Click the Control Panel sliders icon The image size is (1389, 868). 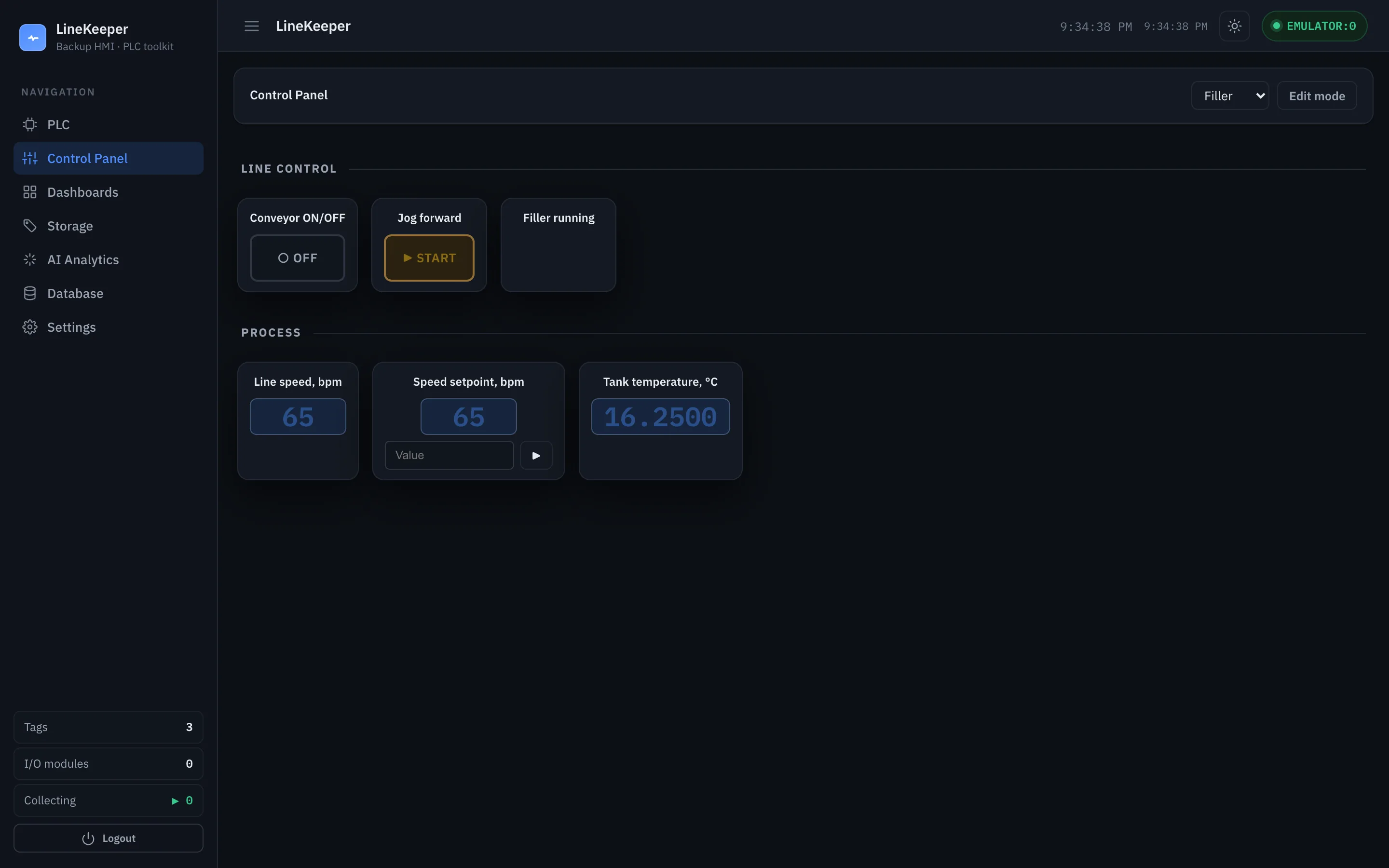click(x=30, y=159)
